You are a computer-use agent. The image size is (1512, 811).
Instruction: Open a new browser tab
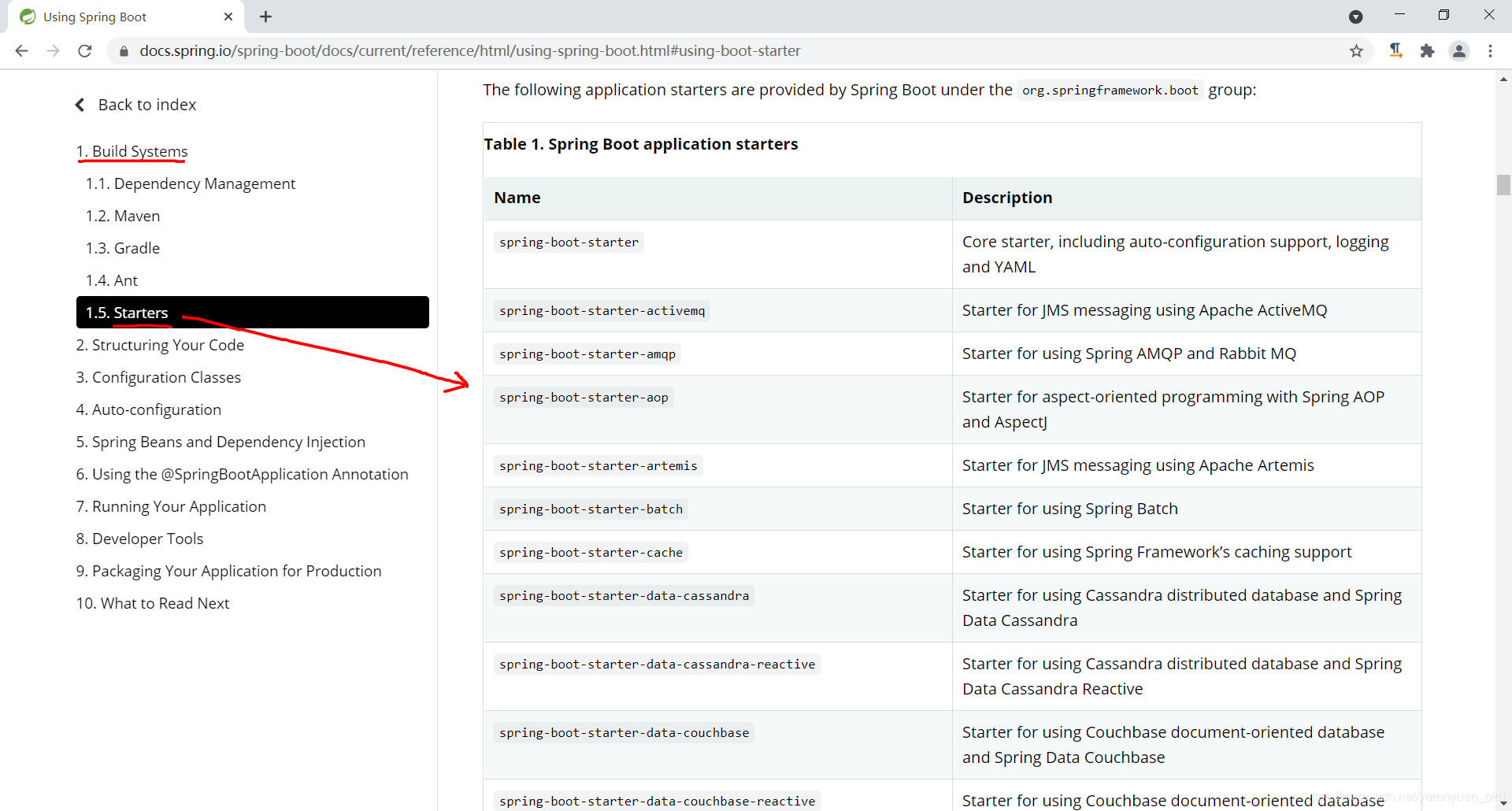pyautogui.click(x=266, y=17)
